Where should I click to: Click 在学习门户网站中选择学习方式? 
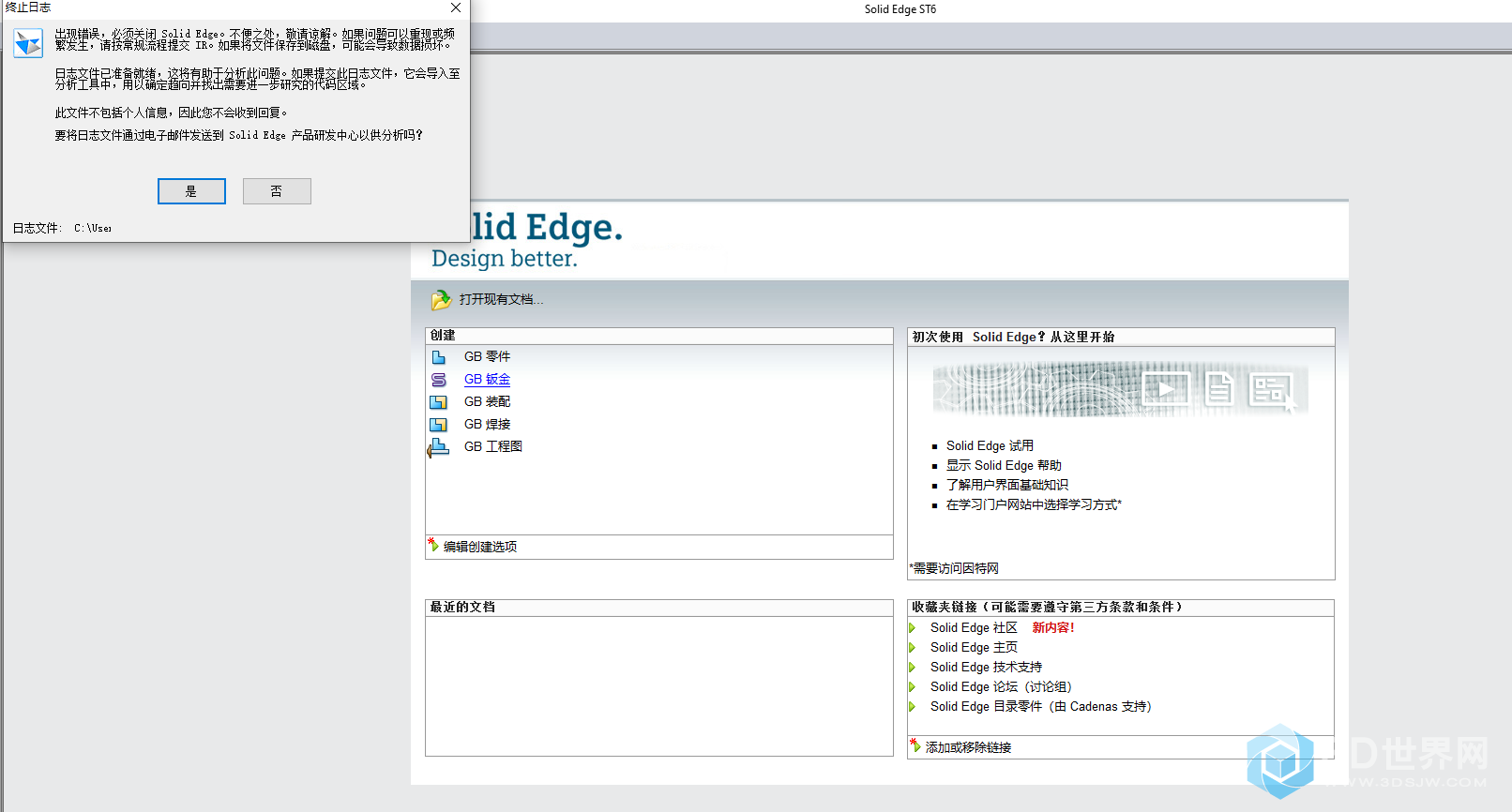point(1034,504)
